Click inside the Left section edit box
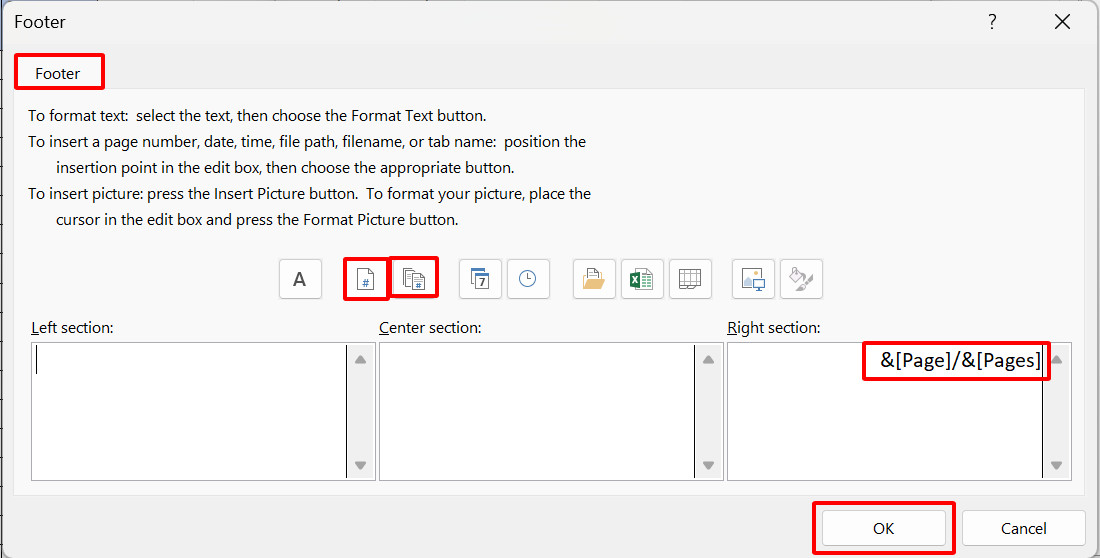 [x=188, y=411]
